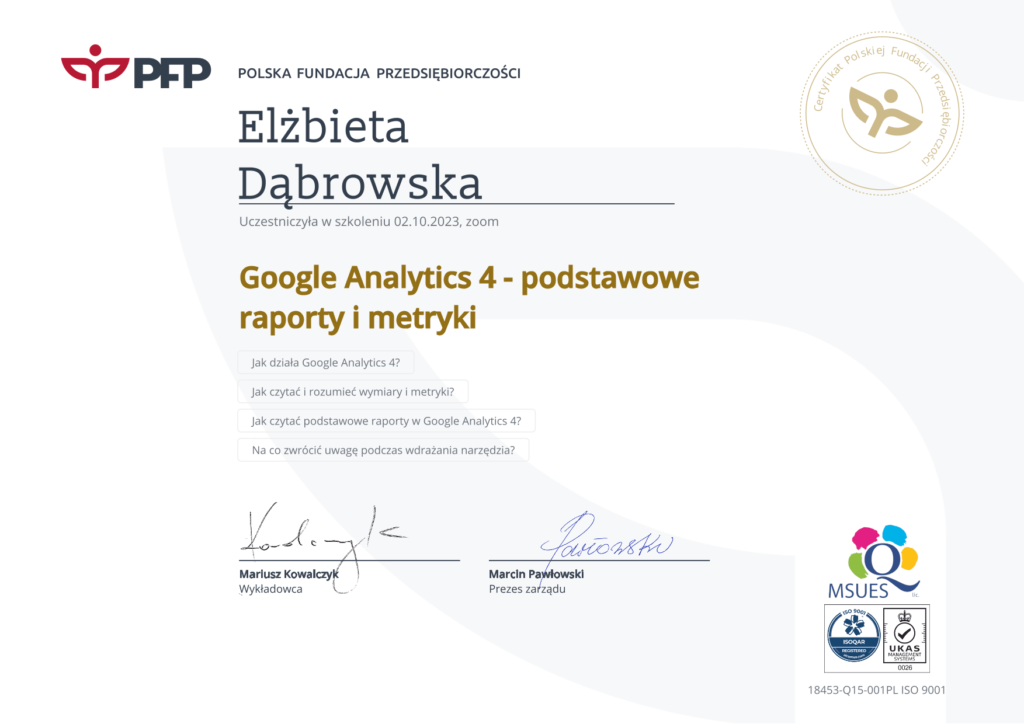Viewport: 1024px width, 724px height.
Task: Click 'Polska Fundacja Przedsiębiorczości' heading text
Action: (x=379, y=73)
